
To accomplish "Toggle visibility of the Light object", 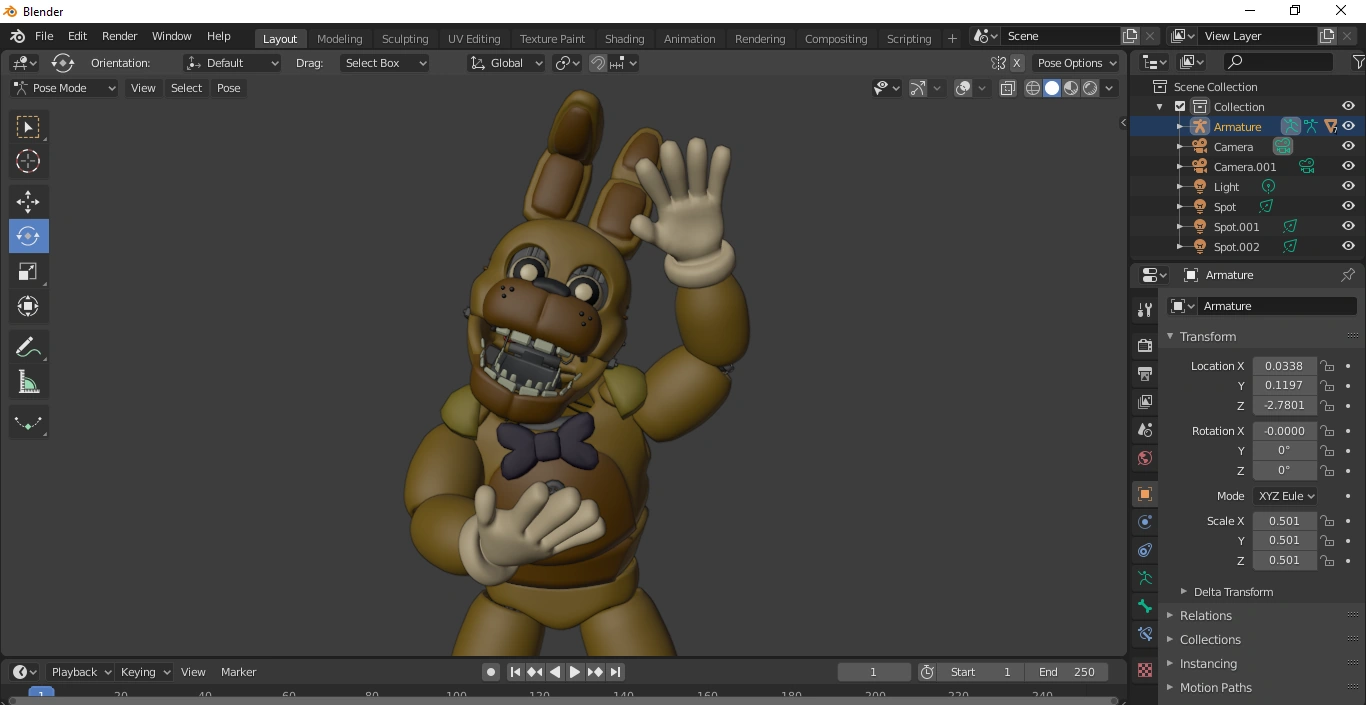I will (1347, 186).
